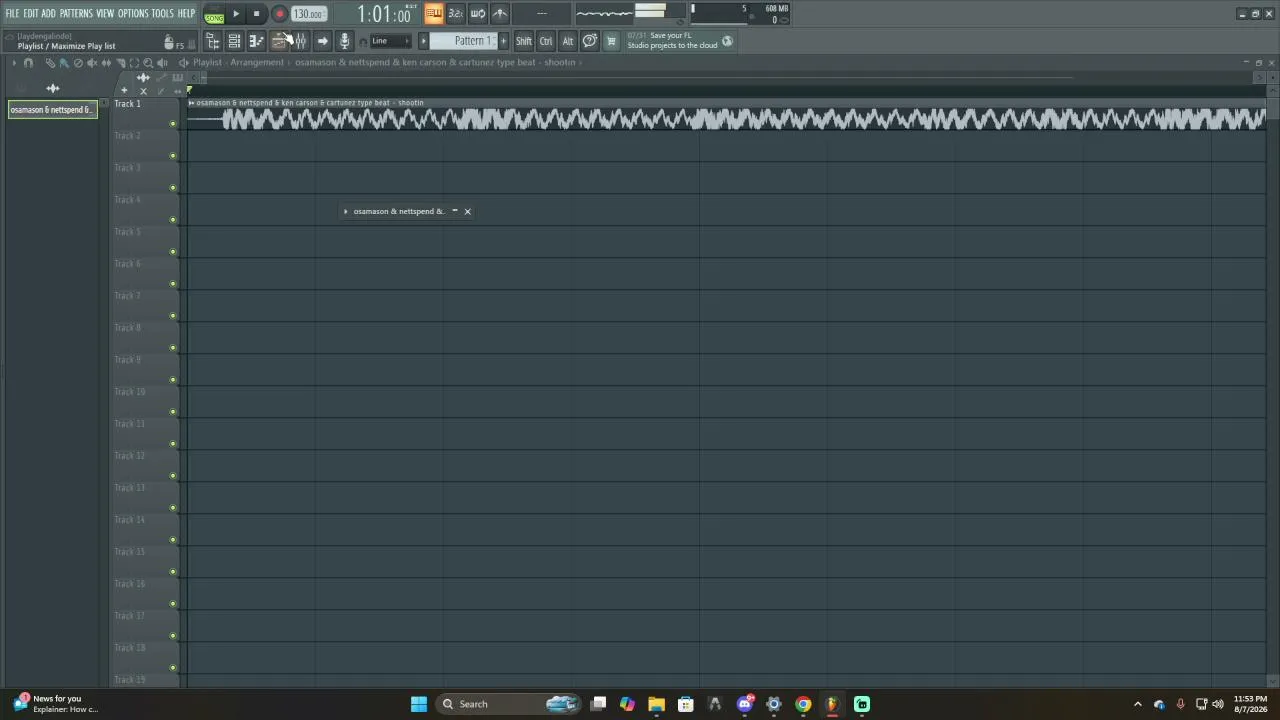Select the playlist Paint brush tool
The width and height of the screenshot is (1280, 720).
click(x=63, y=63)
